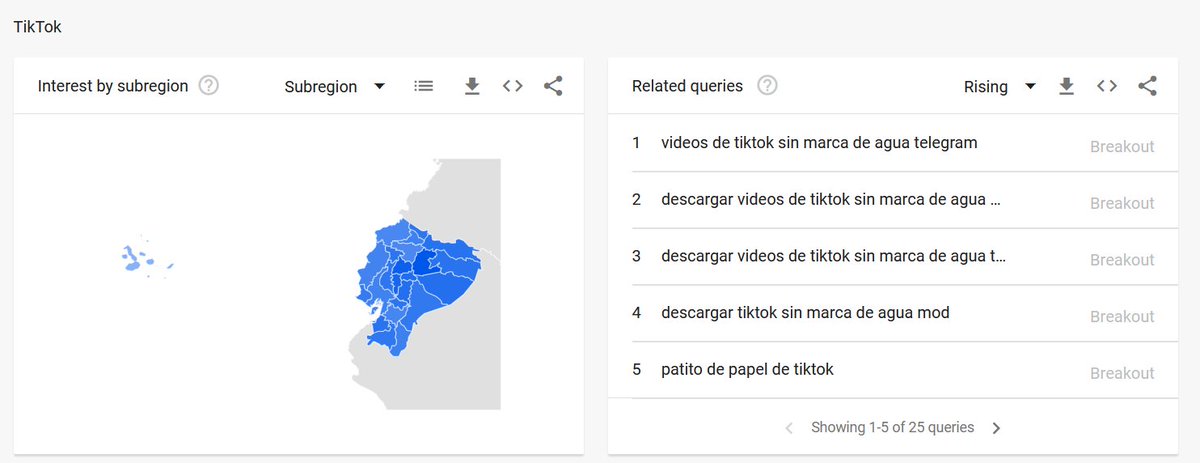Select the darkest blue province on Ecuador map
The width and height of the screenshot is (1200, 463).
point(427,263)
